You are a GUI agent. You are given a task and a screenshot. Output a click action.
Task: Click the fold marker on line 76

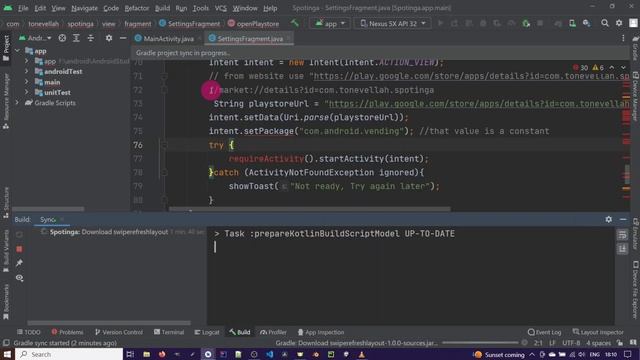click(x=164, y=145)
